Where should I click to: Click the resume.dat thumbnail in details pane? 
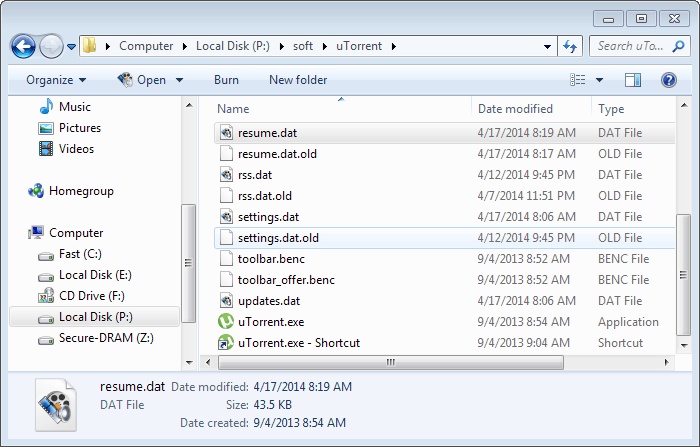[x=56, y=405]
